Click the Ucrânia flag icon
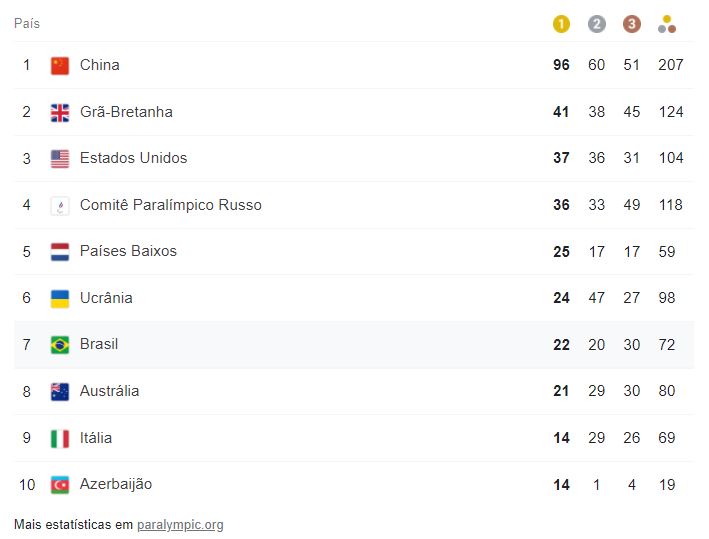 (x=60, y=298)
